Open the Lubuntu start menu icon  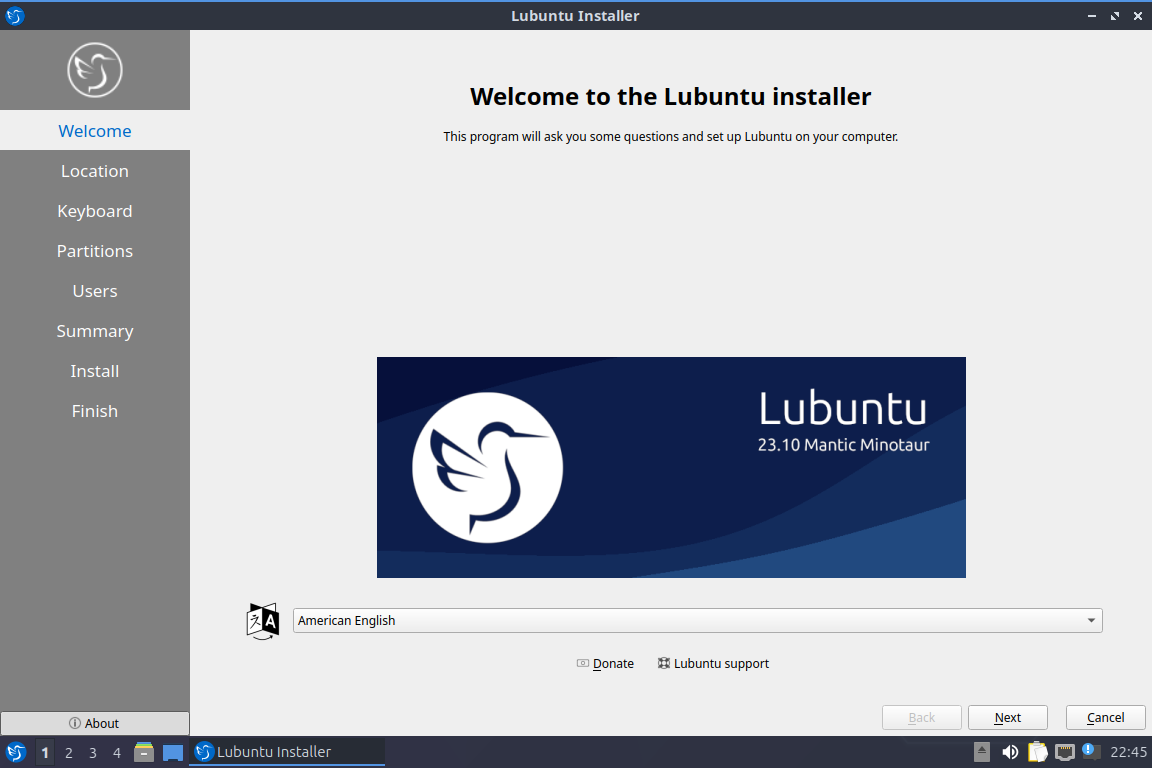coord(15,752)
